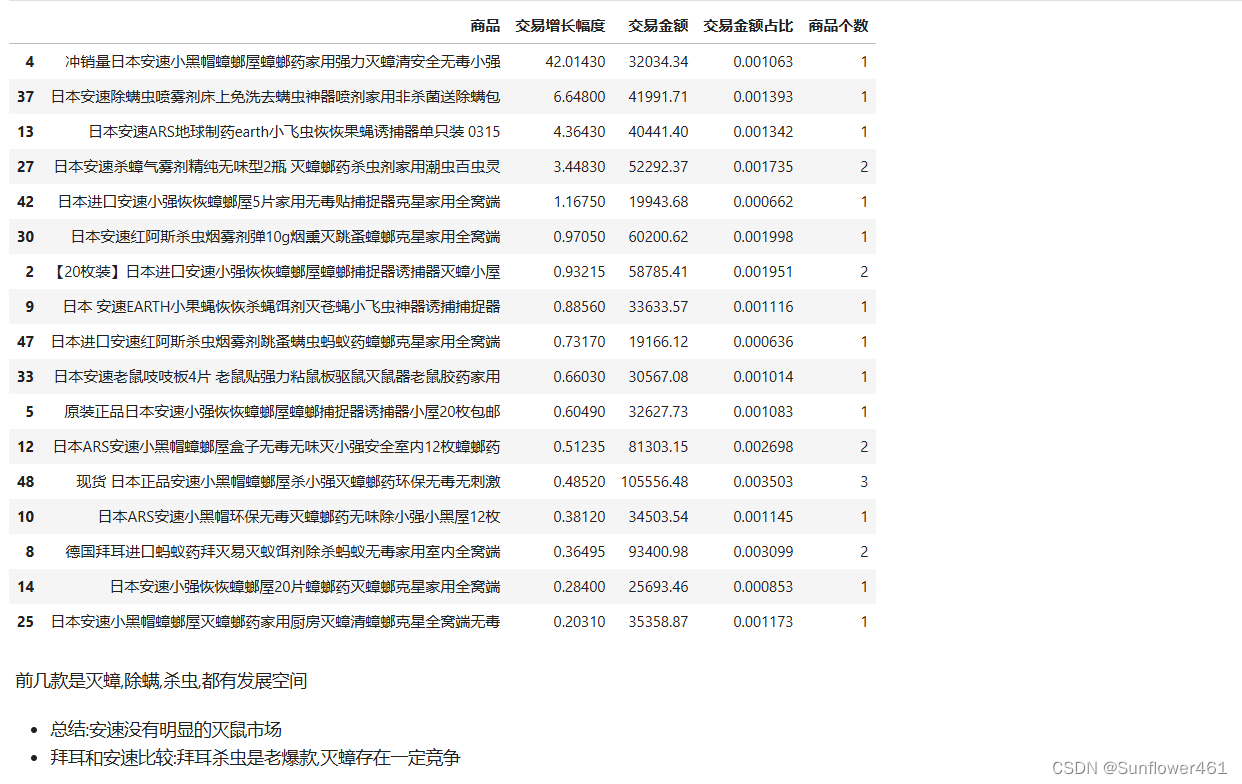Click product name starting with 【20枚装】

[x=276, y=272]
